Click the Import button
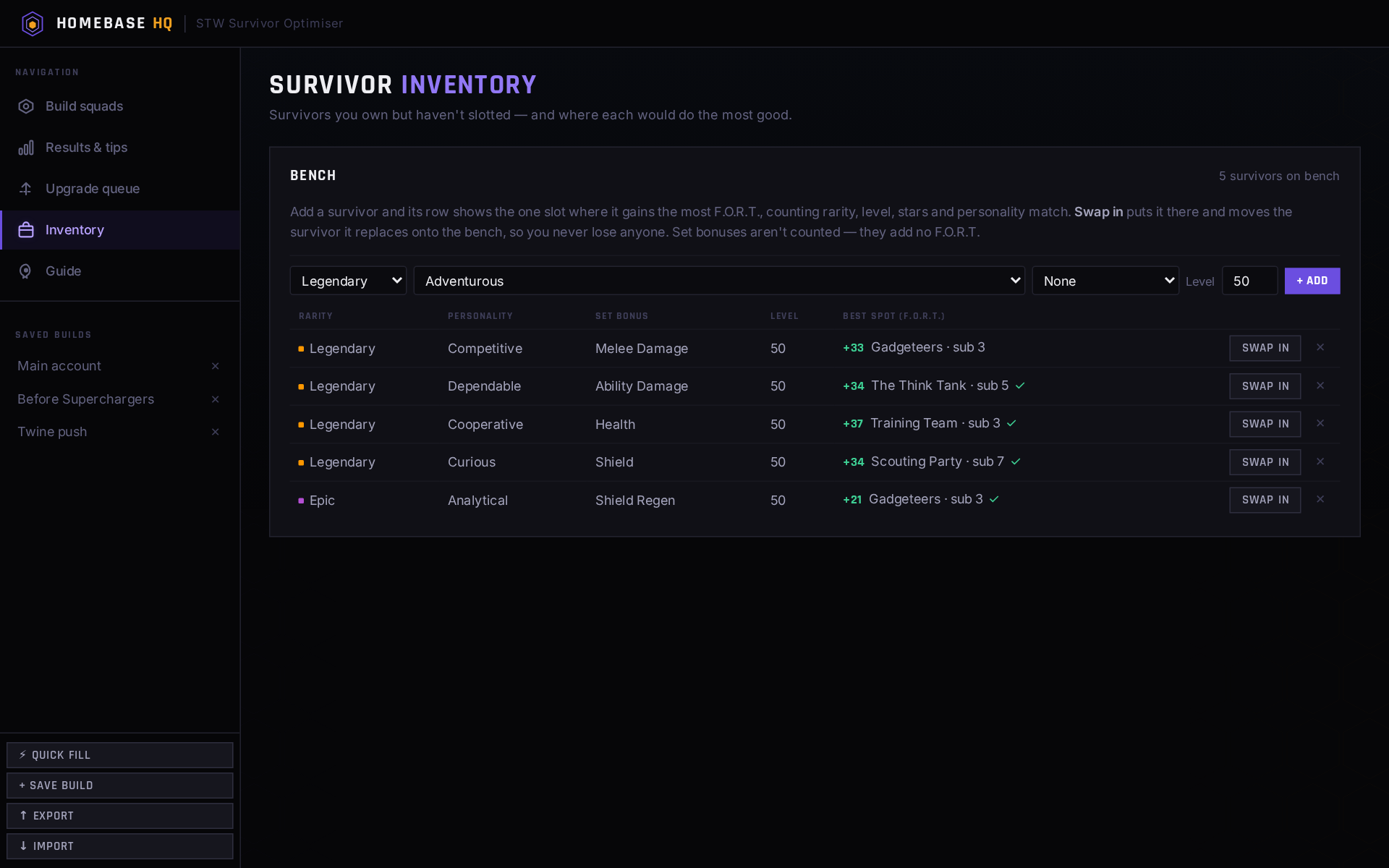Viewport: 1389px width, 868px height. pos(120,846)
